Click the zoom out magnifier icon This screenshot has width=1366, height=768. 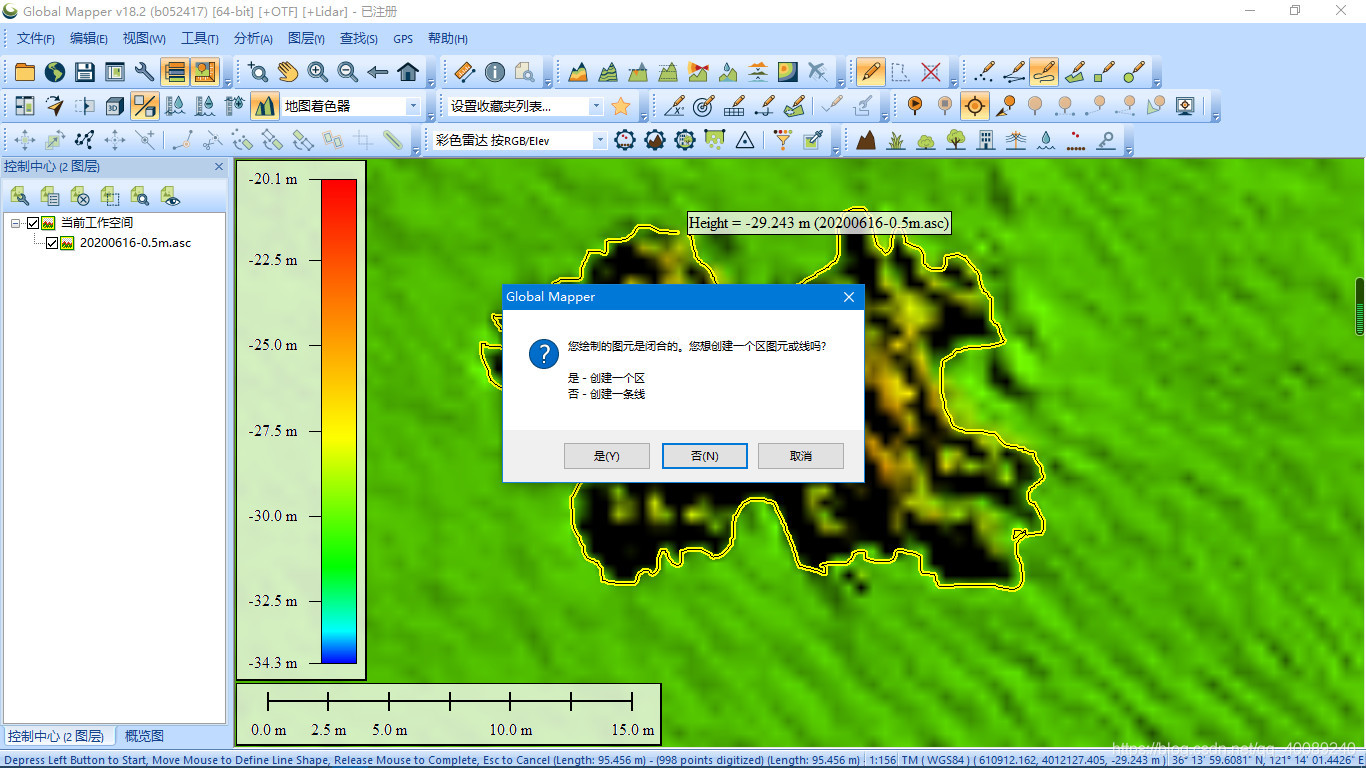click(x=348, y=72)
